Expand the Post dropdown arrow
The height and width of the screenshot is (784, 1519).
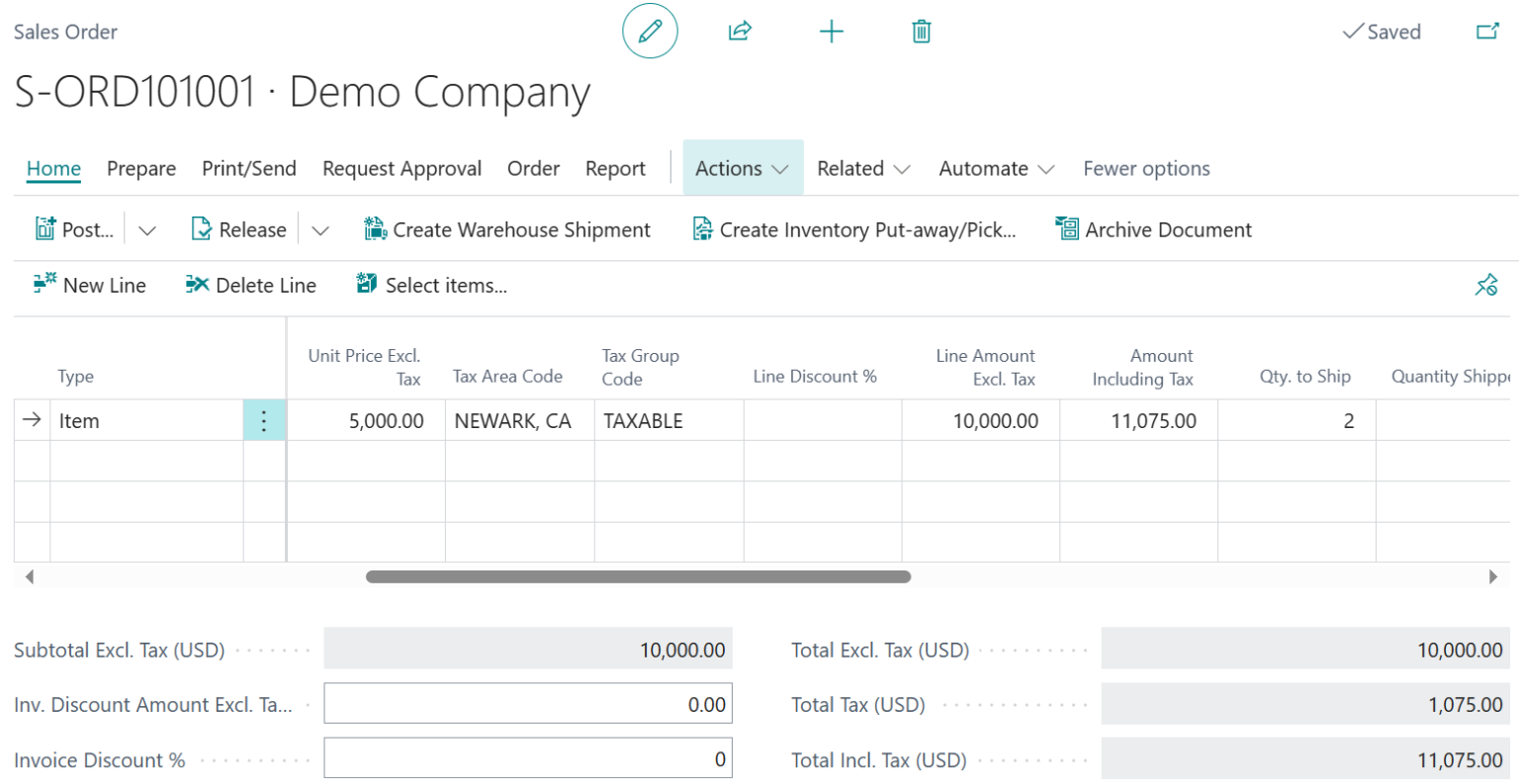146,230
